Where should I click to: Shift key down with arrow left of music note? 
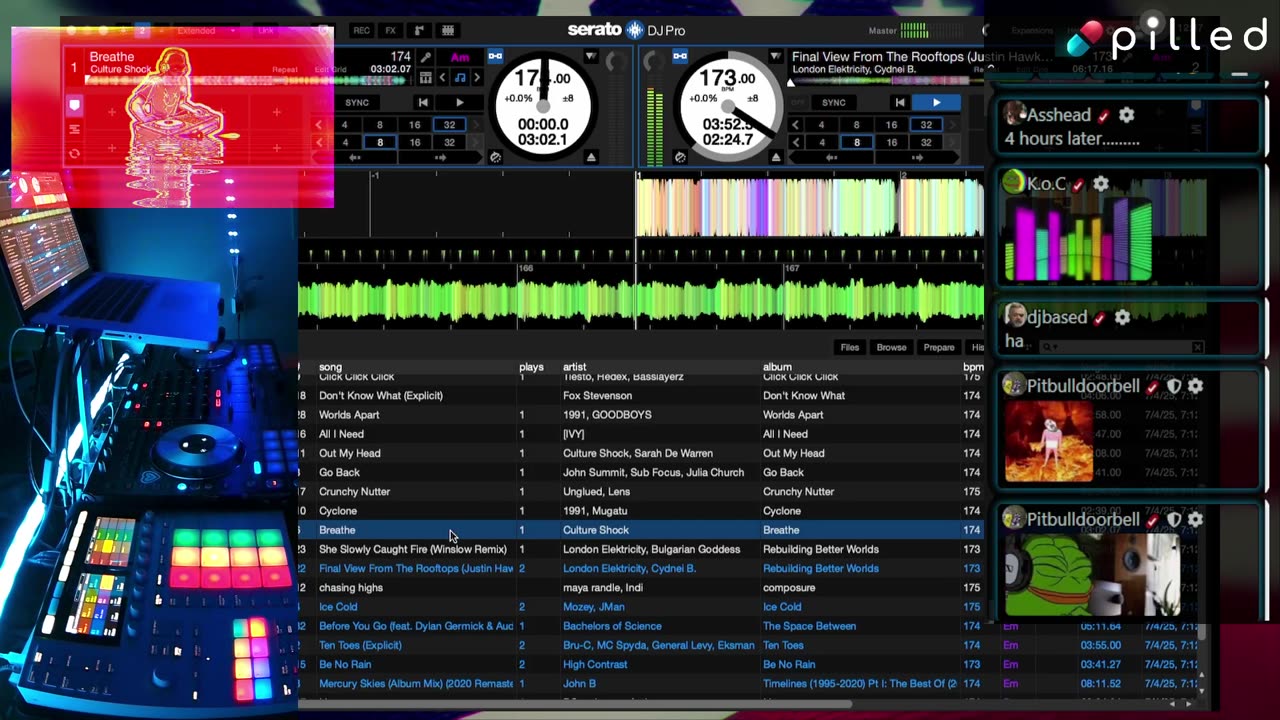pos(442,77)
